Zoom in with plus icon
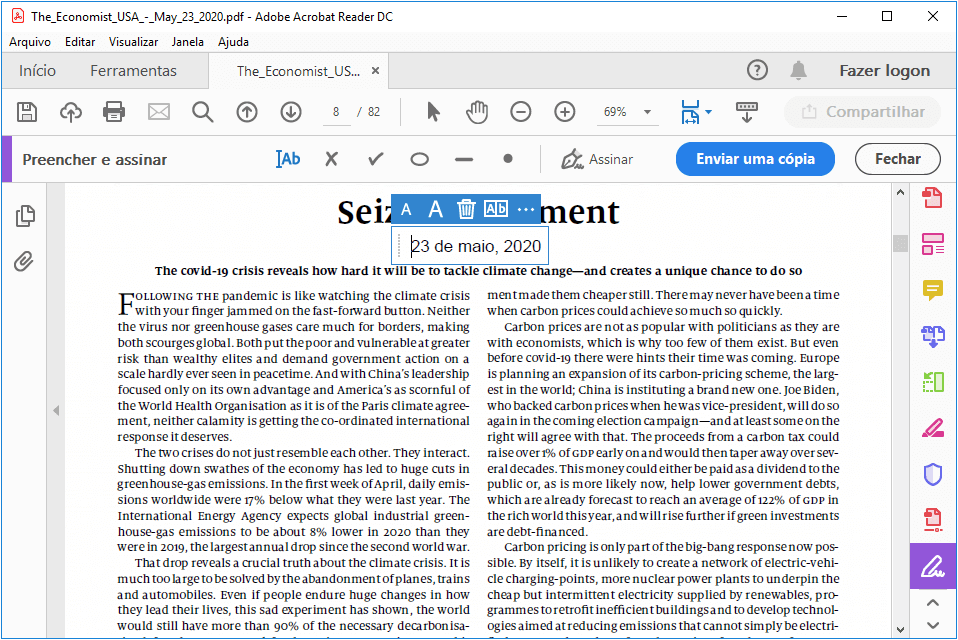Screen dimensions: 958x640 point(565,112)
